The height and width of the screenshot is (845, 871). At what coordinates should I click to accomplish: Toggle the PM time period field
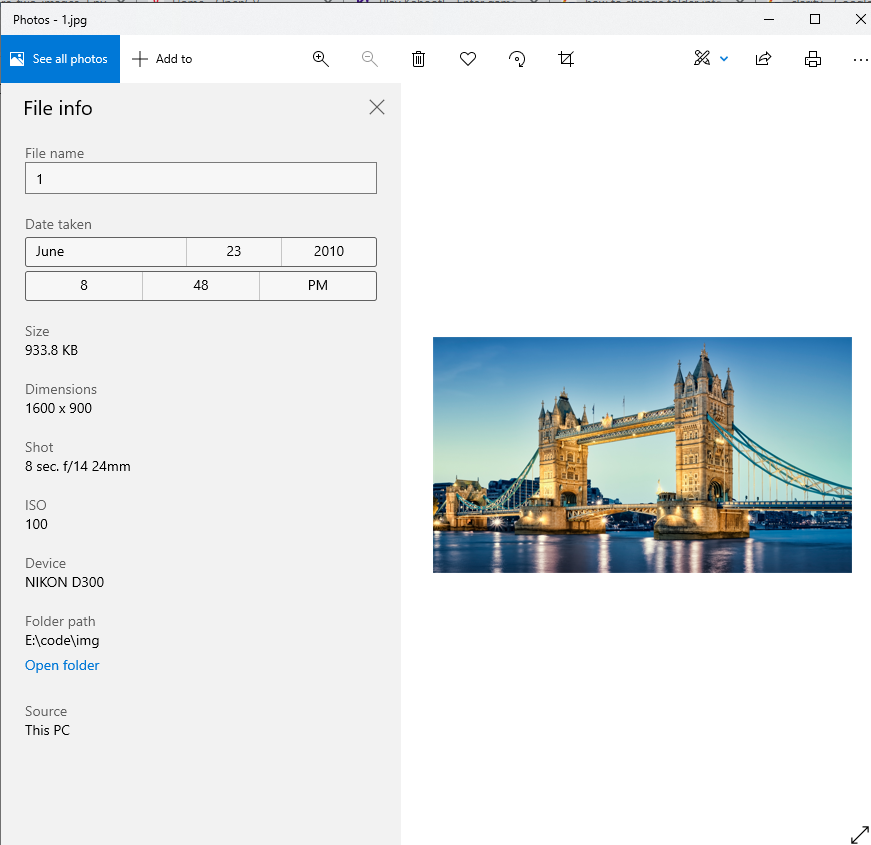[x=318, y=286]
